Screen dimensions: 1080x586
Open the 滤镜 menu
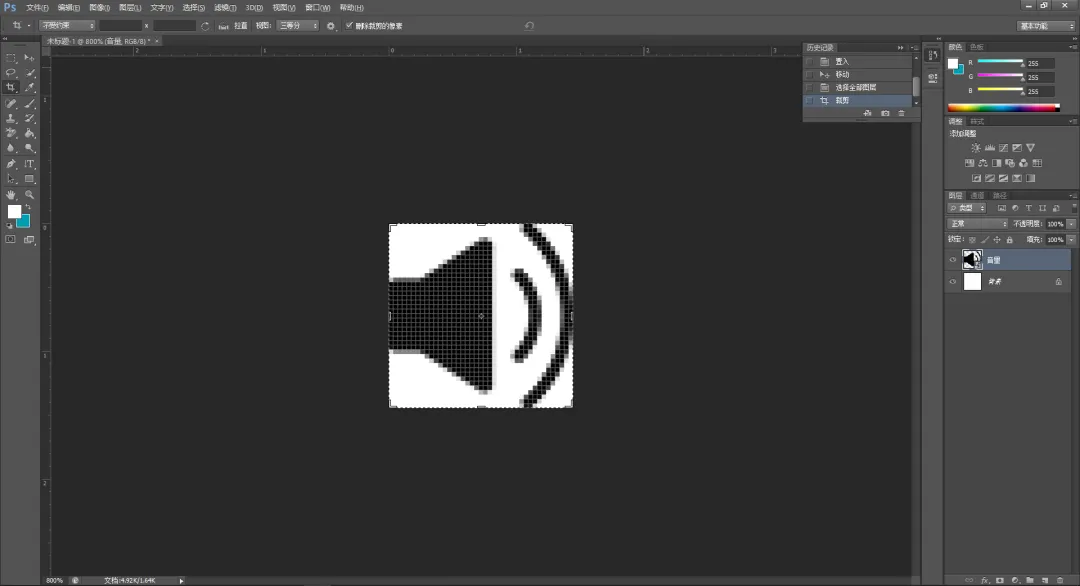pyautogui.click(x=225, y=8)
